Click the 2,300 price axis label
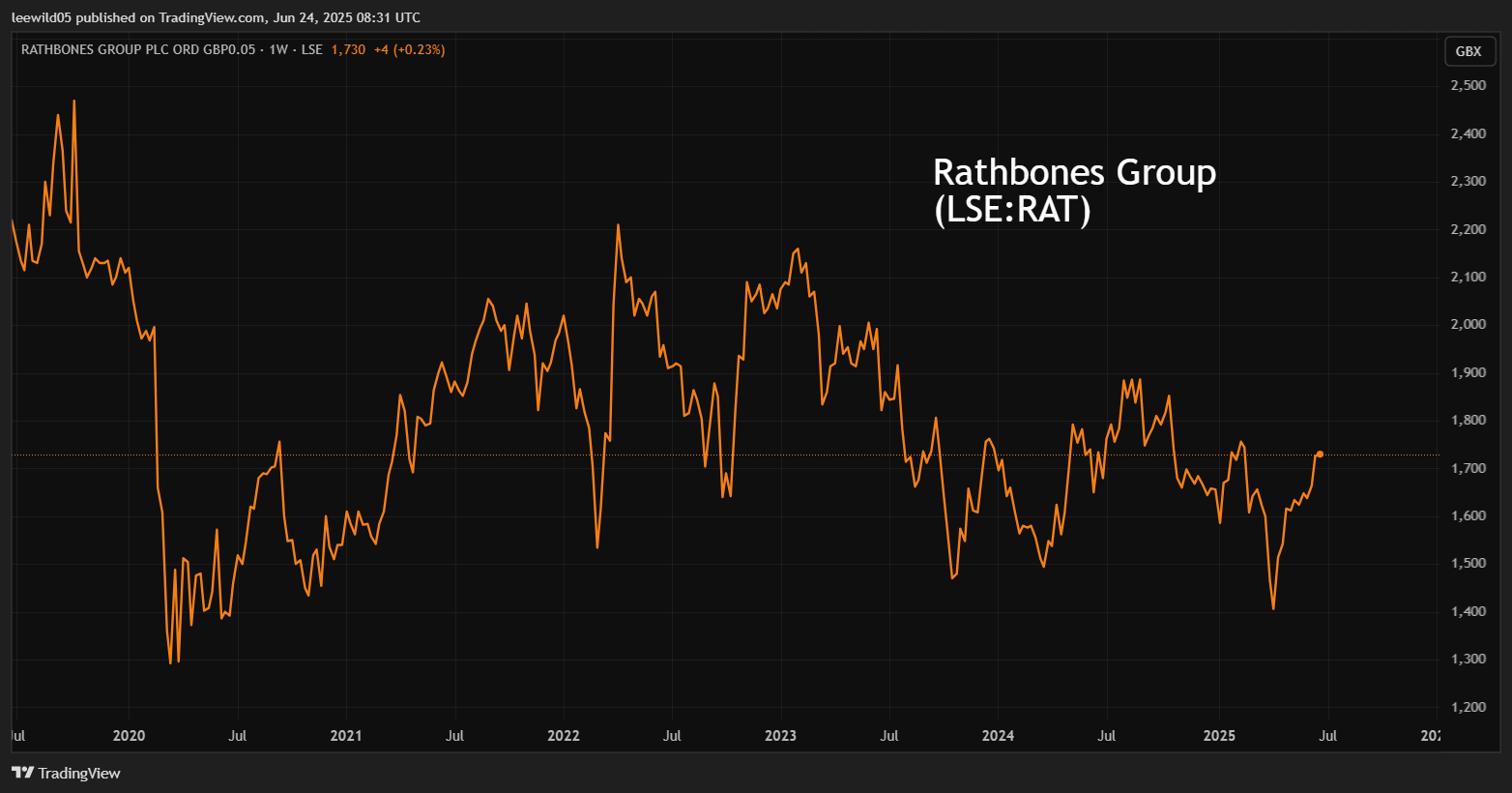 click(x=1468, y=181)
